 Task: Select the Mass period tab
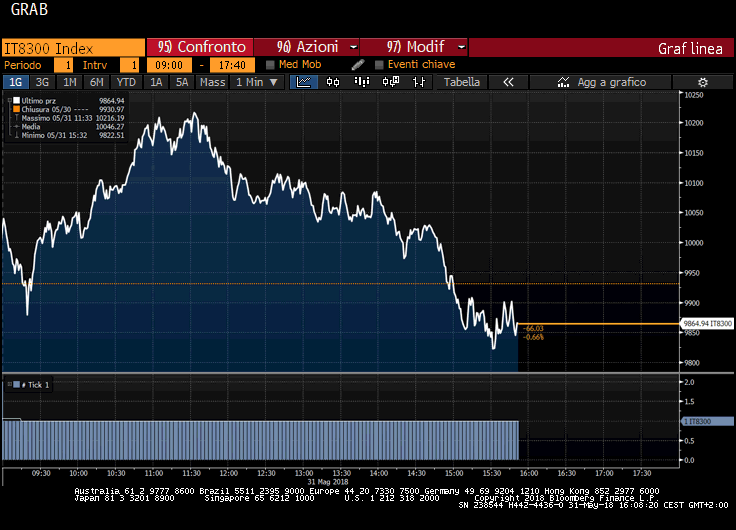[x=213, y=82]
